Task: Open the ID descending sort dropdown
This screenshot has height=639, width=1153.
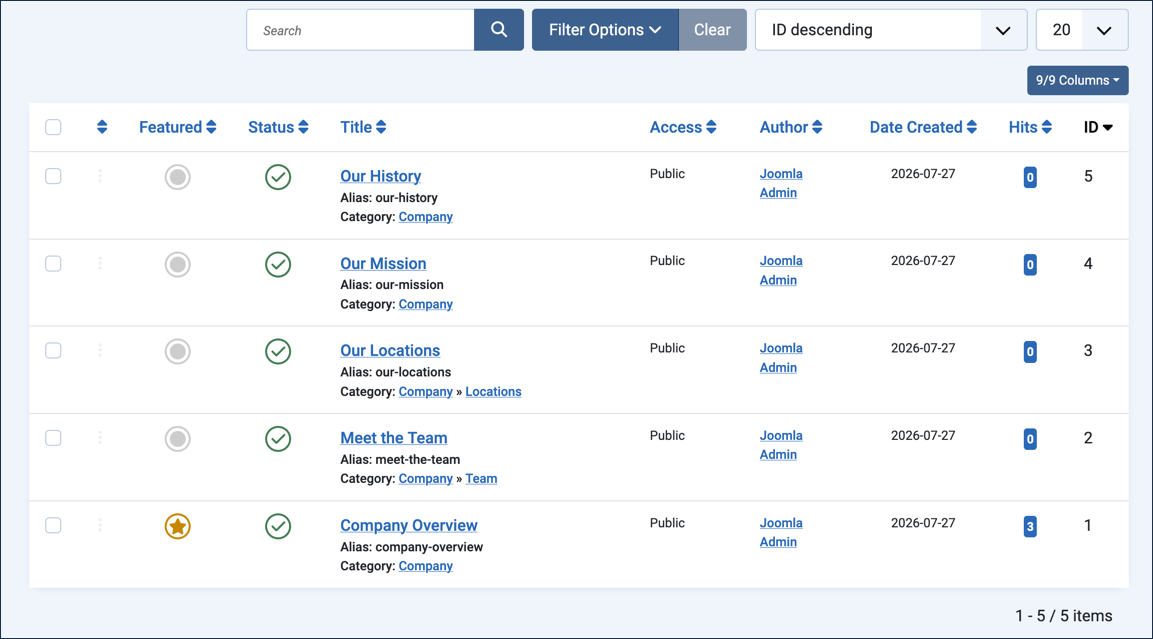Action: (891, 30)
